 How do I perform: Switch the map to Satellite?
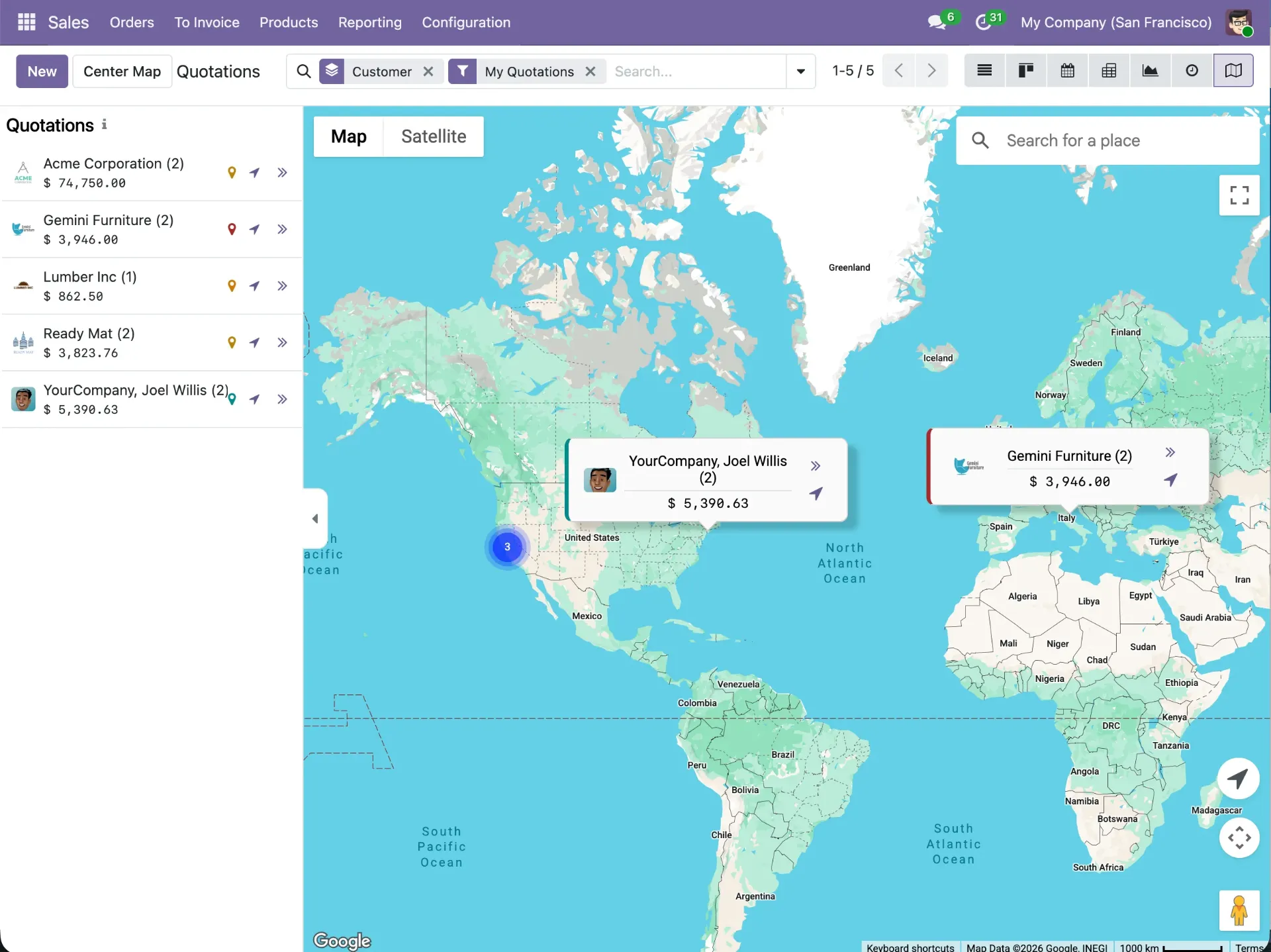tap(434, 136)
